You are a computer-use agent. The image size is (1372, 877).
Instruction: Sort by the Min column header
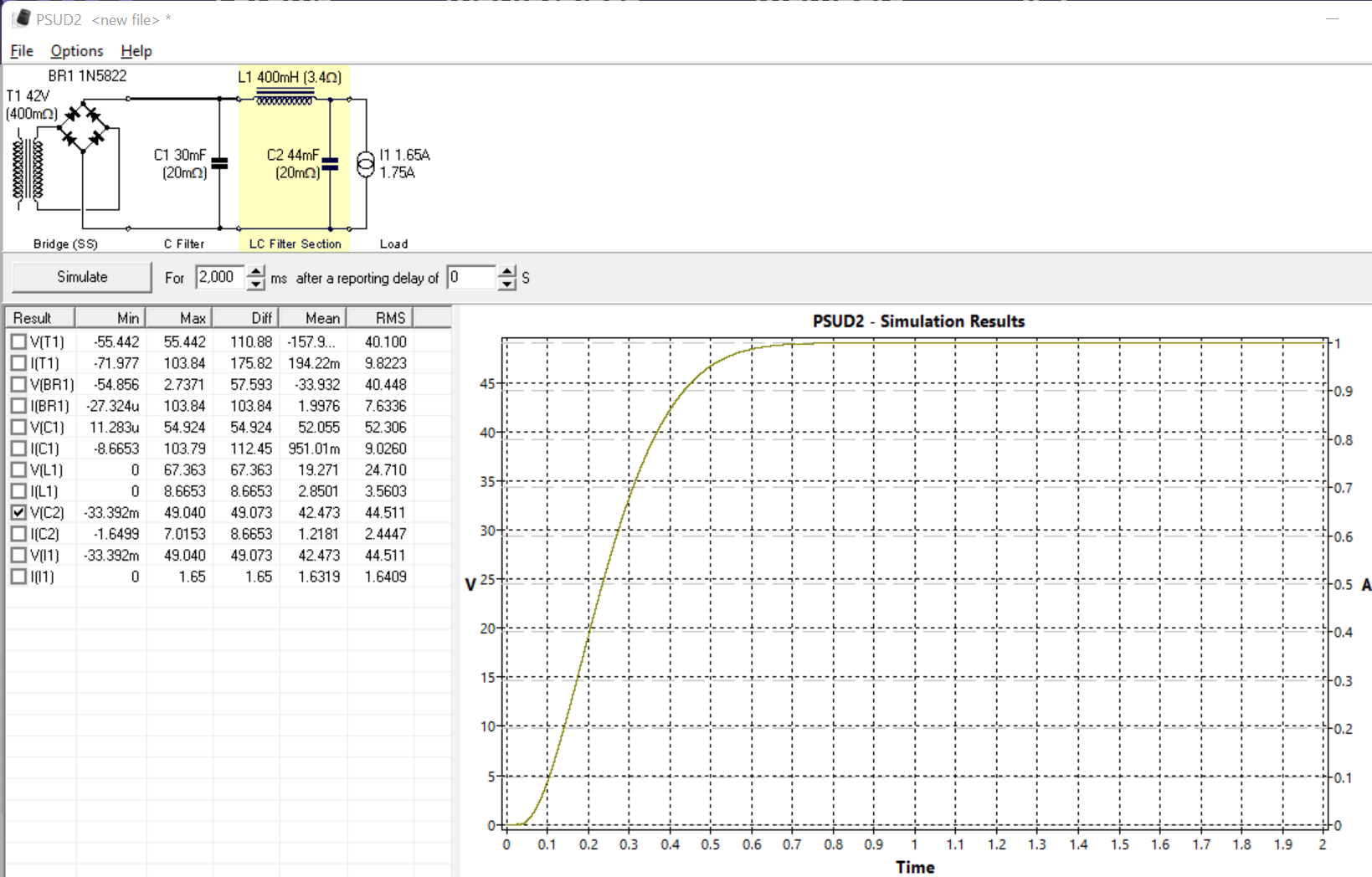[110, 318]
